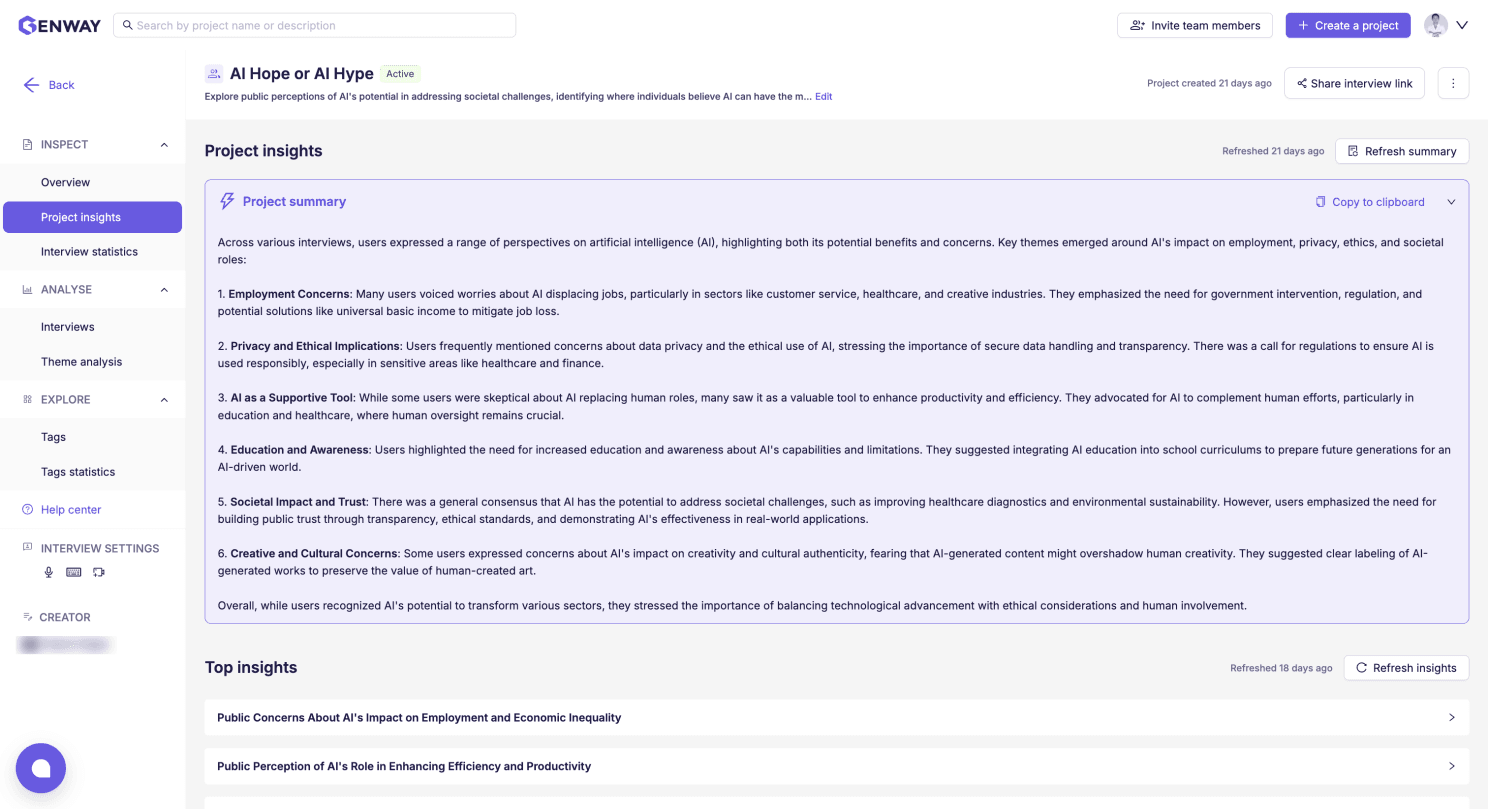Click the keyboard icon under Interview Settings
Screen dimensions: 1488x809
(74, 572)
